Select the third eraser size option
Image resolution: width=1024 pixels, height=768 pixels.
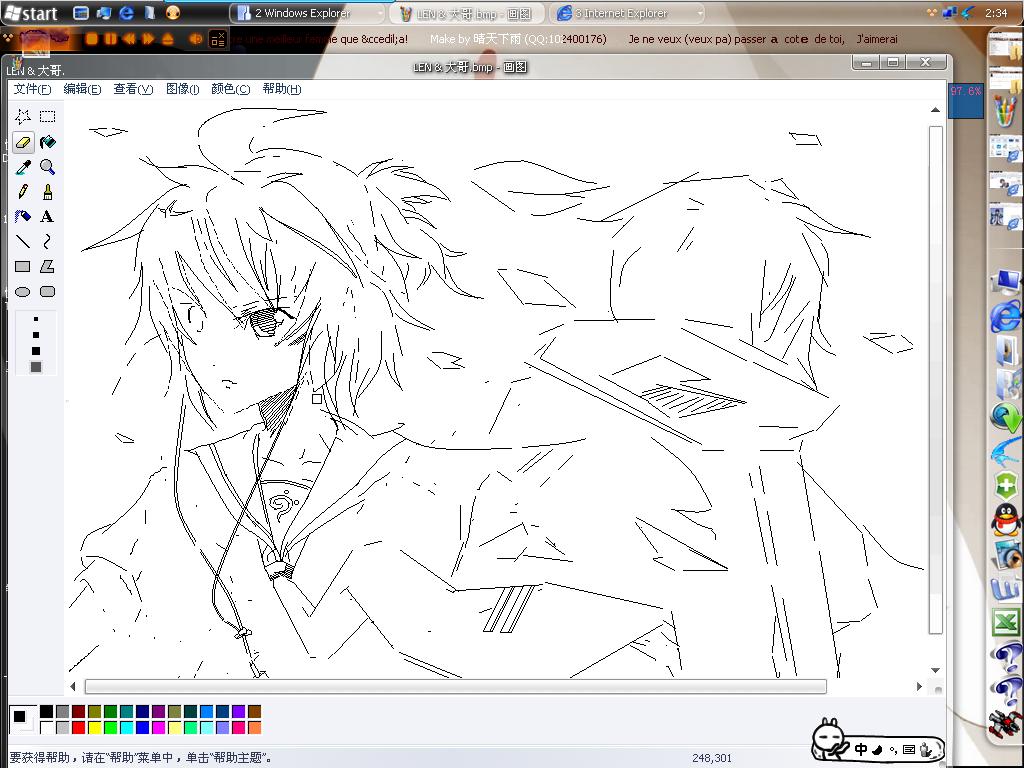(36, 351)
